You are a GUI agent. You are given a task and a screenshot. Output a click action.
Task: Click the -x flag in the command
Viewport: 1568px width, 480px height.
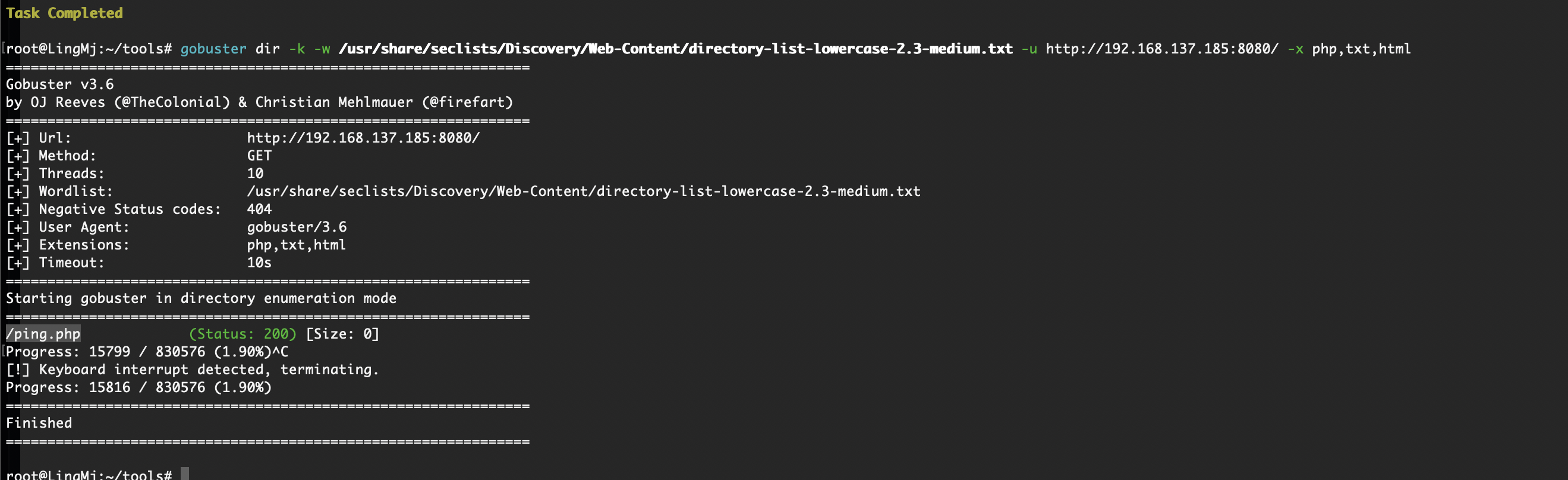(1295, 49)
